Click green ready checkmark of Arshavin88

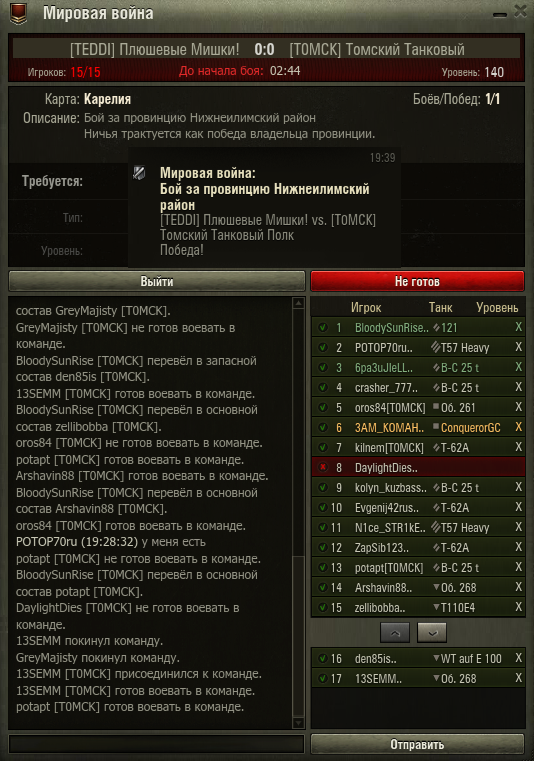(322, 587)
